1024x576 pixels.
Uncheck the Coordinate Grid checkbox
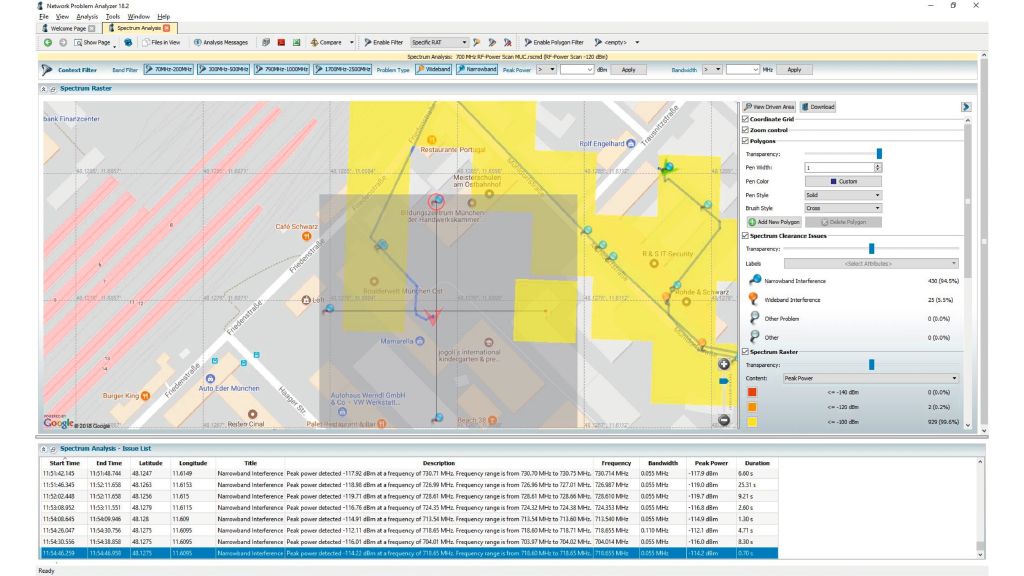pyautogui.click(x=745, y=119)
